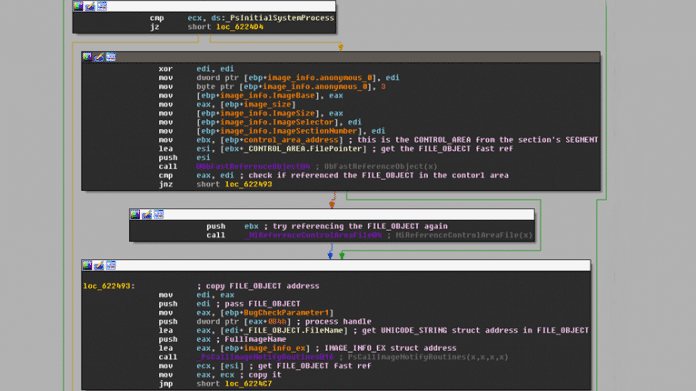Click the edit pencil icon on the loc_622493 block
The height and width of the screenshot is (391, 696).
click(99, 265)
